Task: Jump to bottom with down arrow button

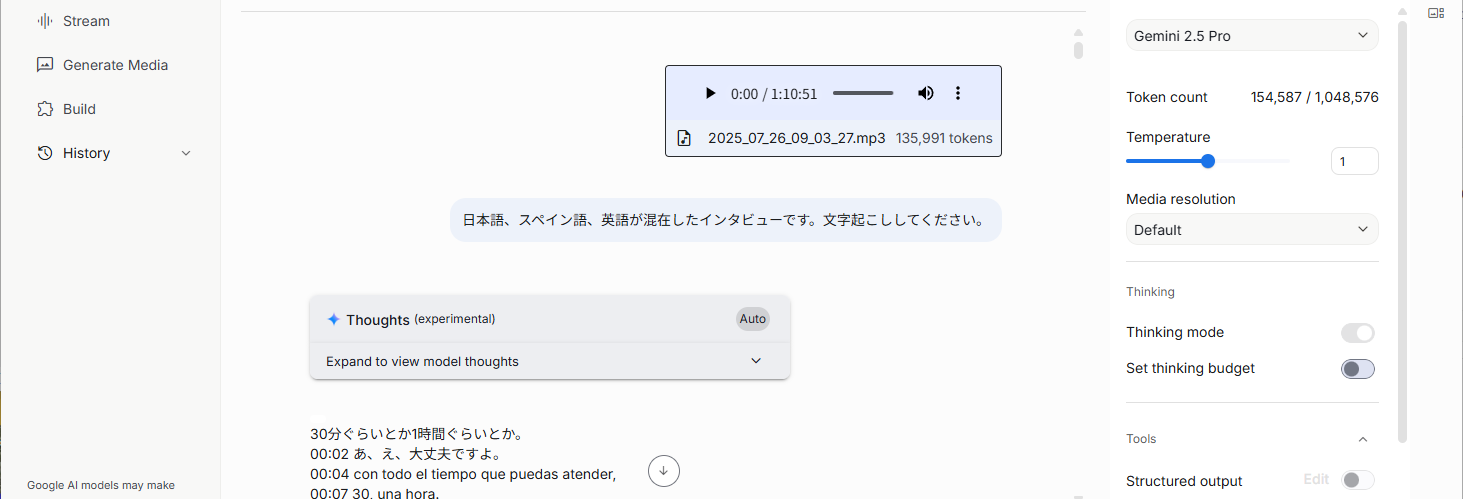Action: point(664,469)
